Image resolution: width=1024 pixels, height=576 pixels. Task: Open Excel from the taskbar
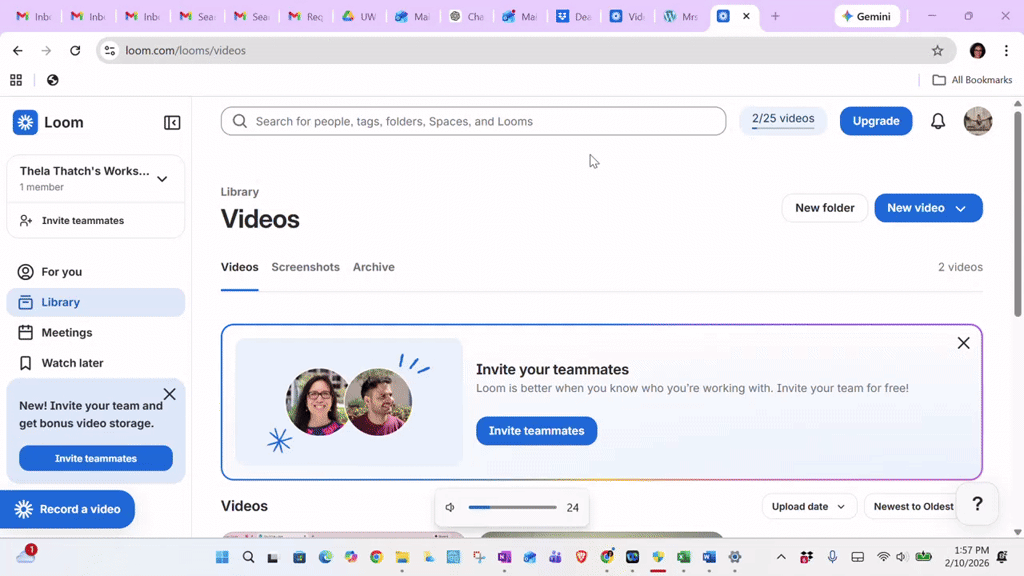pyautogui.click(x=684, y=557)
